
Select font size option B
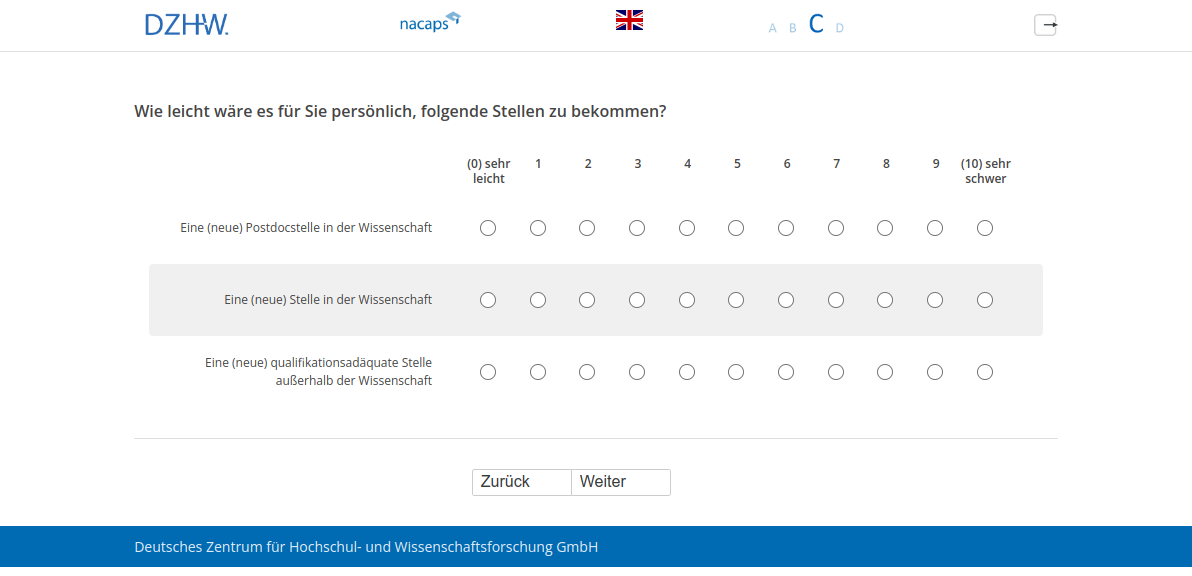[x=792, y=28]
